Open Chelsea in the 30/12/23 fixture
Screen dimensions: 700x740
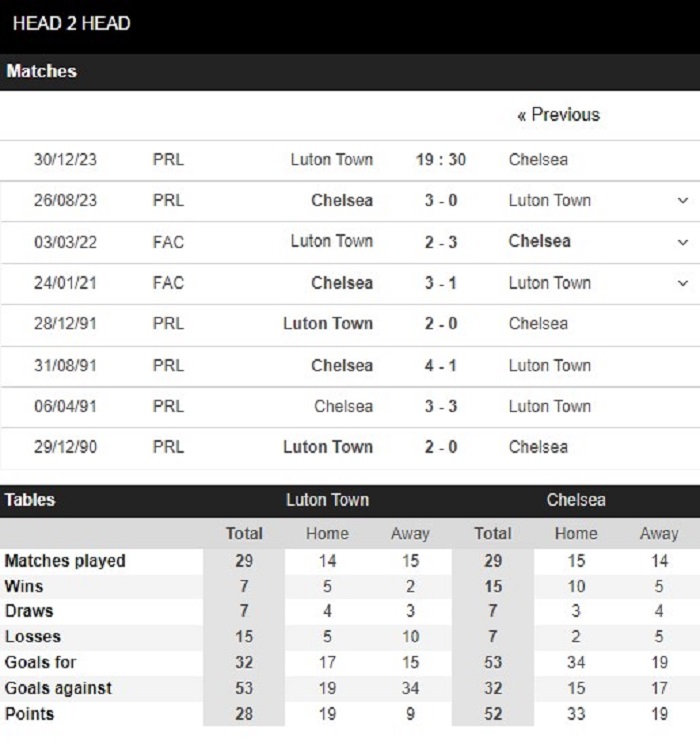[538, 160]
